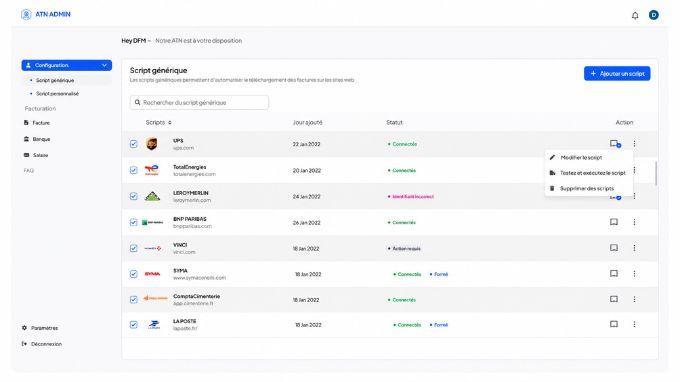
Task: Open Script générique in sidebar
Action: (55, 80)
